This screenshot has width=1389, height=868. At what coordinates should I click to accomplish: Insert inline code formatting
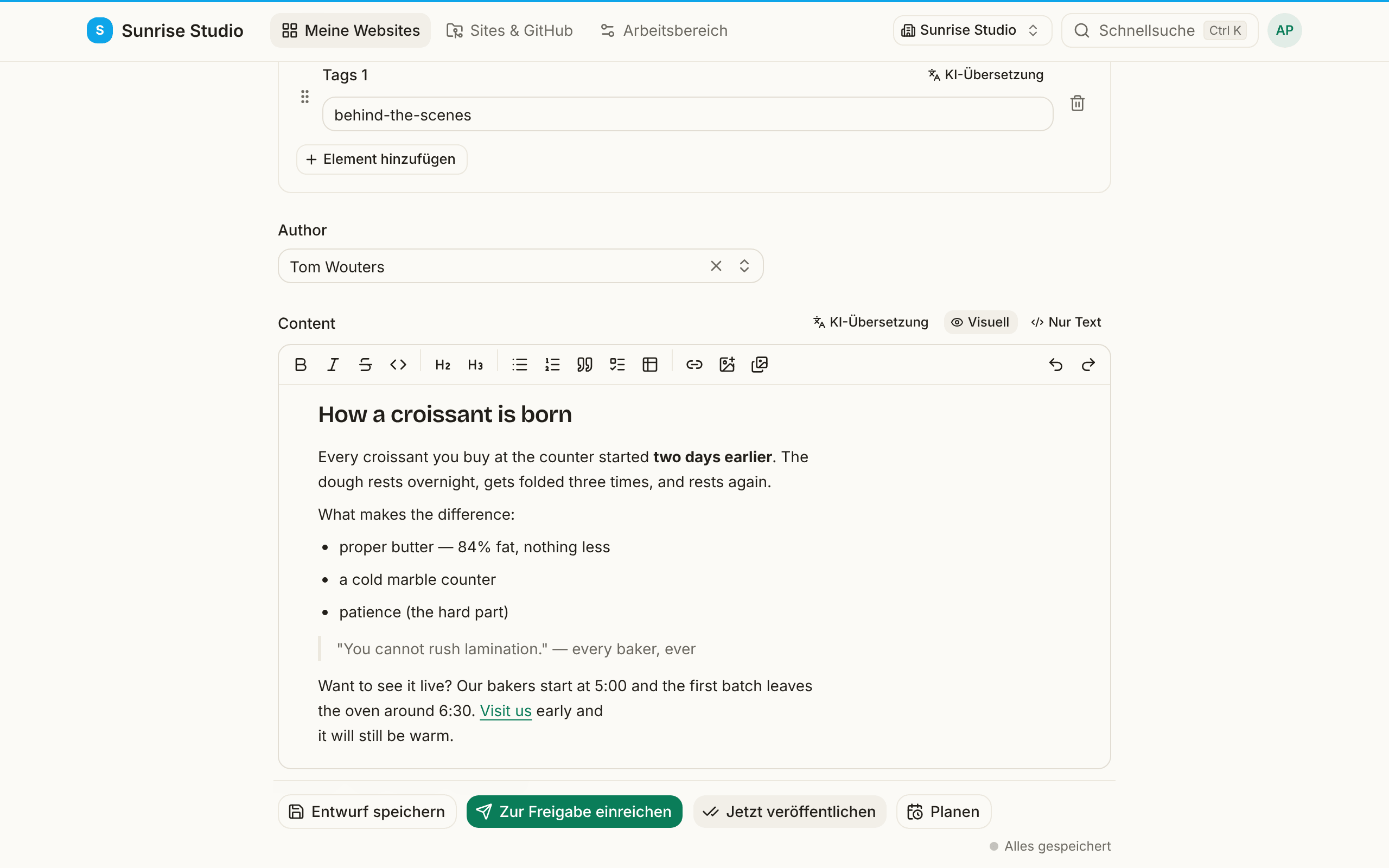click(398, 365)
